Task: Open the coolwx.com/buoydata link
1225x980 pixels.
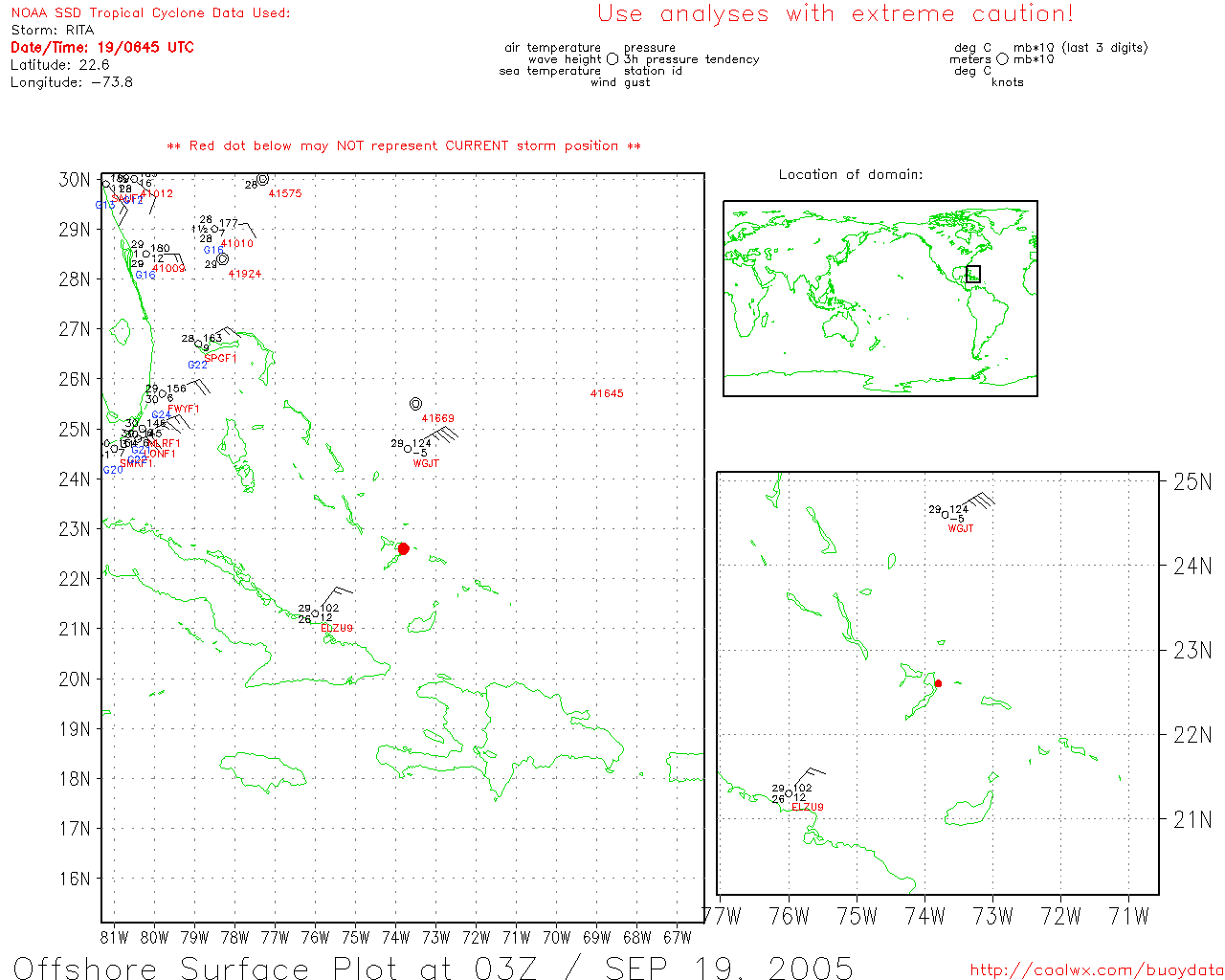Action: coord(1097,970)
